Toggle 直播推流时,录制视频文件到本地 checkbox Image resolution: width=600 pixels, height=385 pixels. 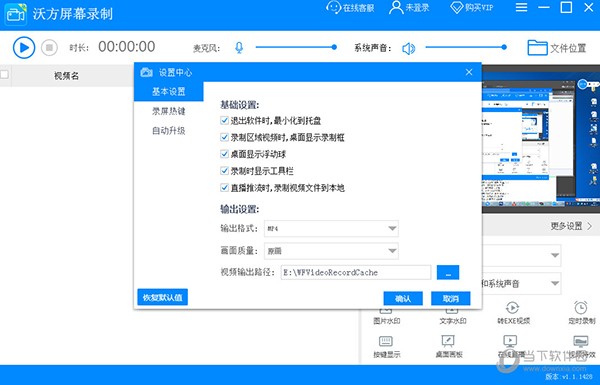pyautogui.click(x=225, y=188)
